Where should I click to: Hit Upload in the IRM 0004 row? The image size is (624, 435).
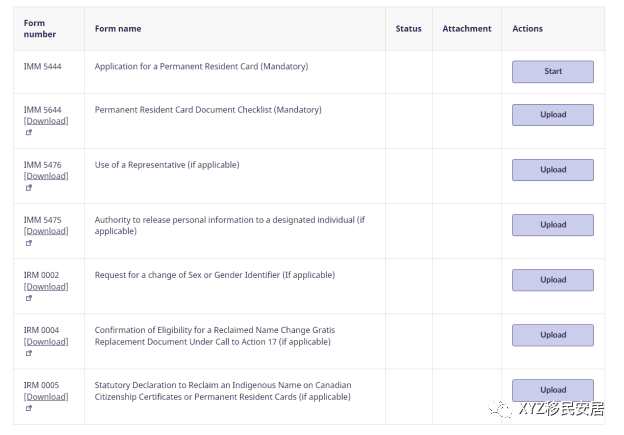552,335
